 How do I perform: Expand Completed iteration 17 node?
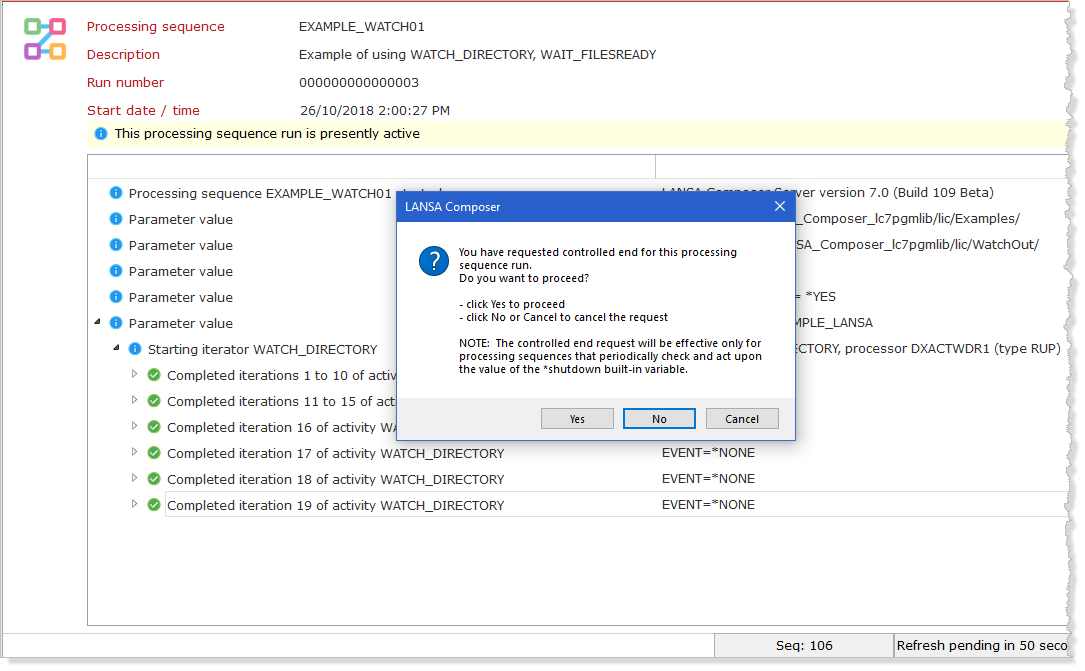pos(134,452)
